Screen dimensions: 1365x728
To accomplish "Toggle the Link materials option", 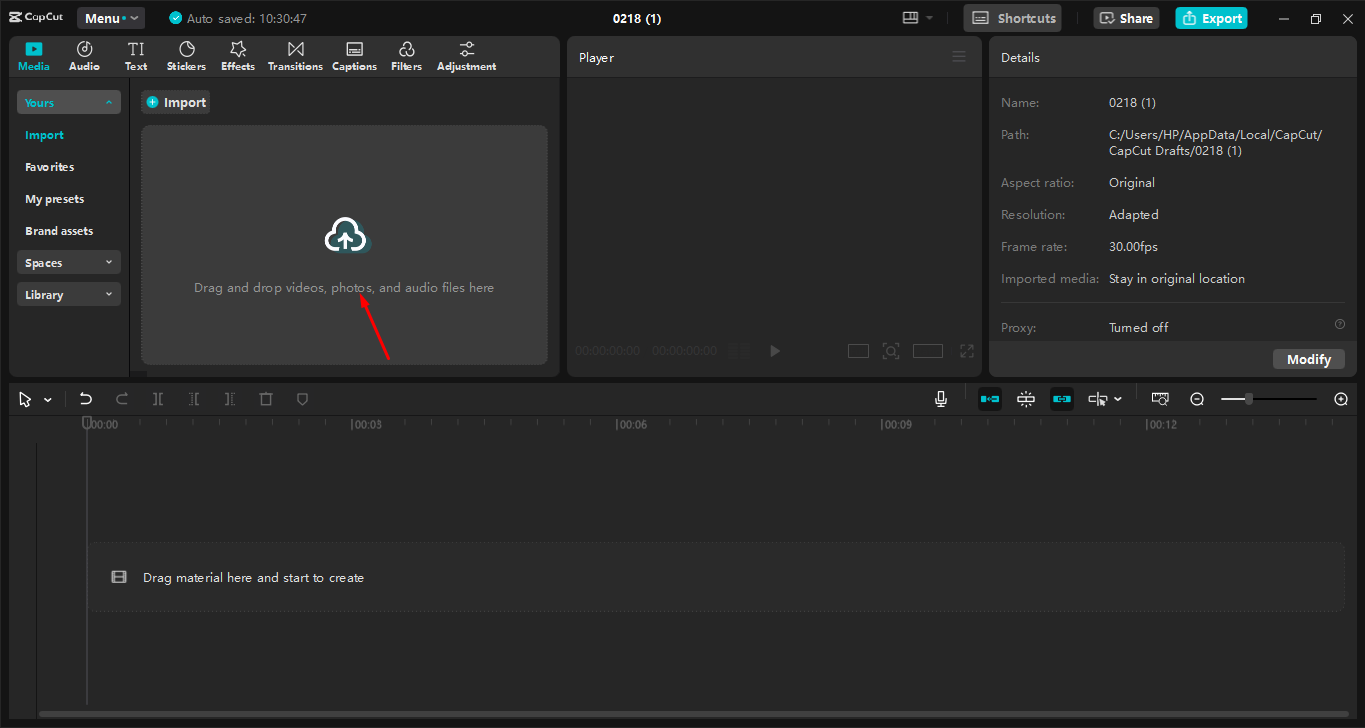I will click(x=1061, y=398).
